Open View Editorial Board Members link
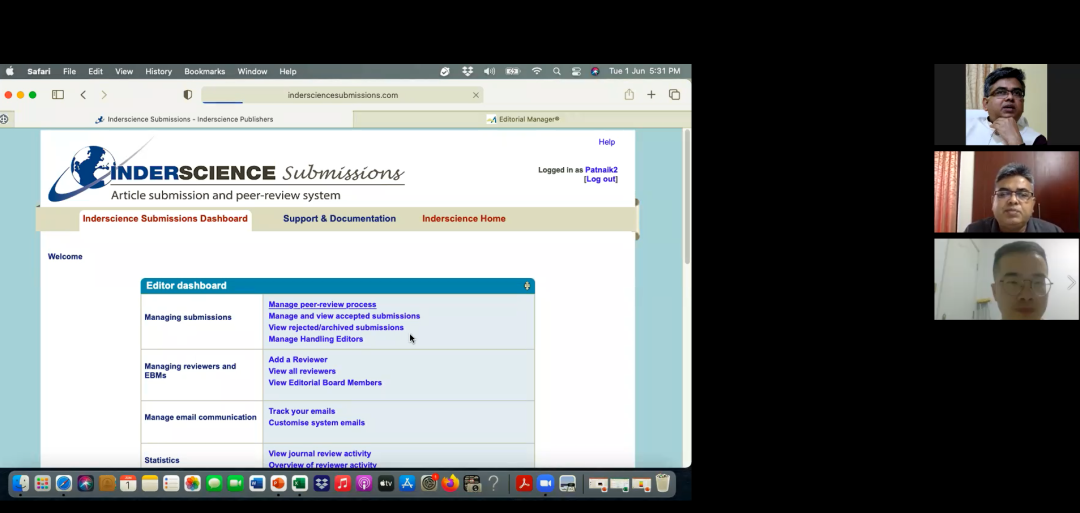Image resolution: width=1080 pixels, height=513 pixels. tap(325, 383)
